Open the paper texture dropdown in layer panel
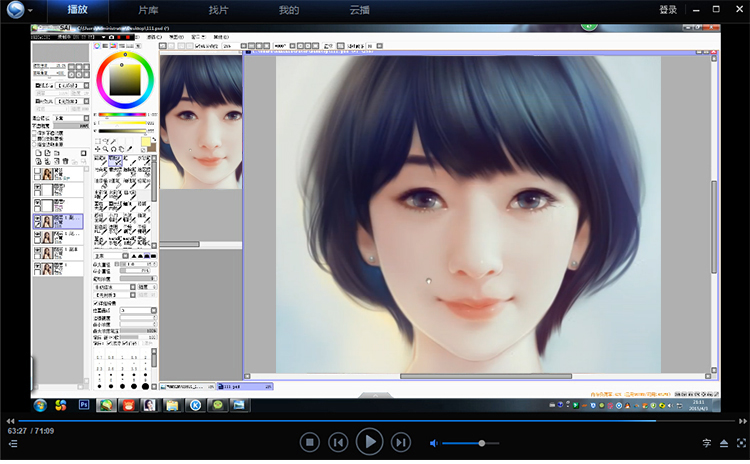 [x=72, y=86]
